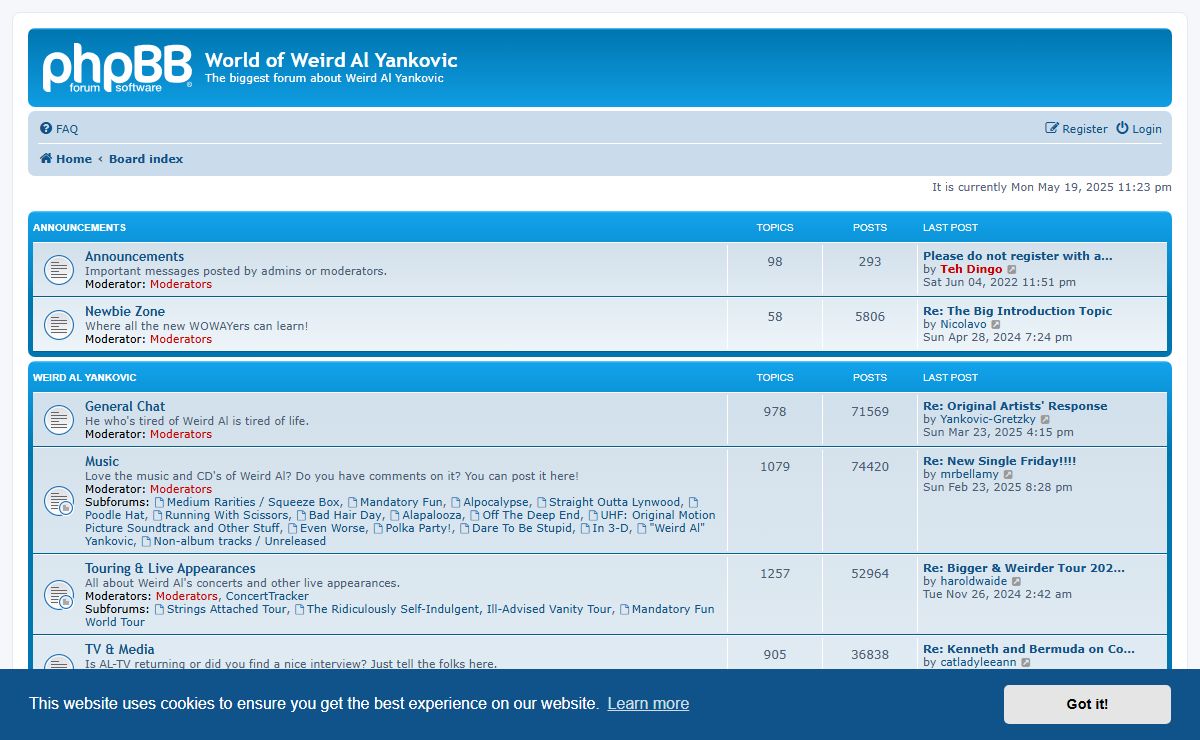Screen dimensions: 1200x740
Task: View latest post icon next to mrbellamy
Action: click(1008, 475)
